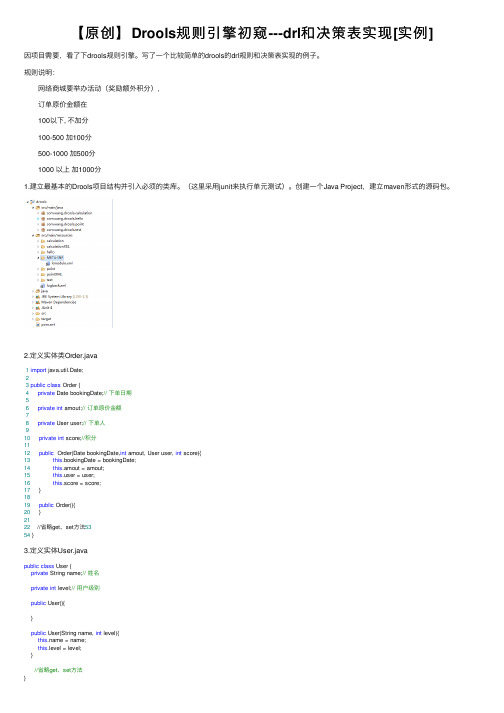Click the JUnit 4 library icon
Viewport: 504px width, 713px height.
click(38, 308)
